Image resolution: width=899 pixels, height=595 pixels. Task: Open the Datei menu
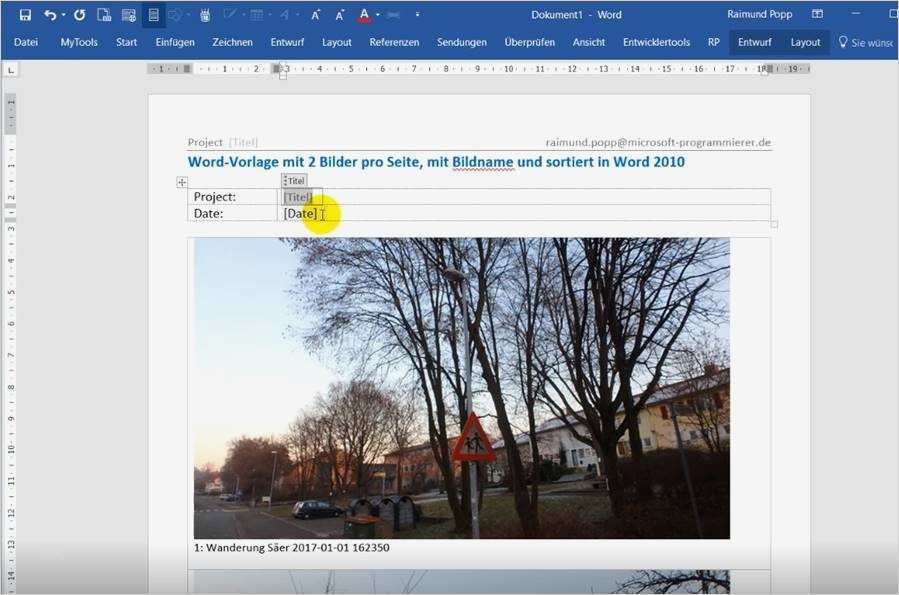click(x=25, y=42)
